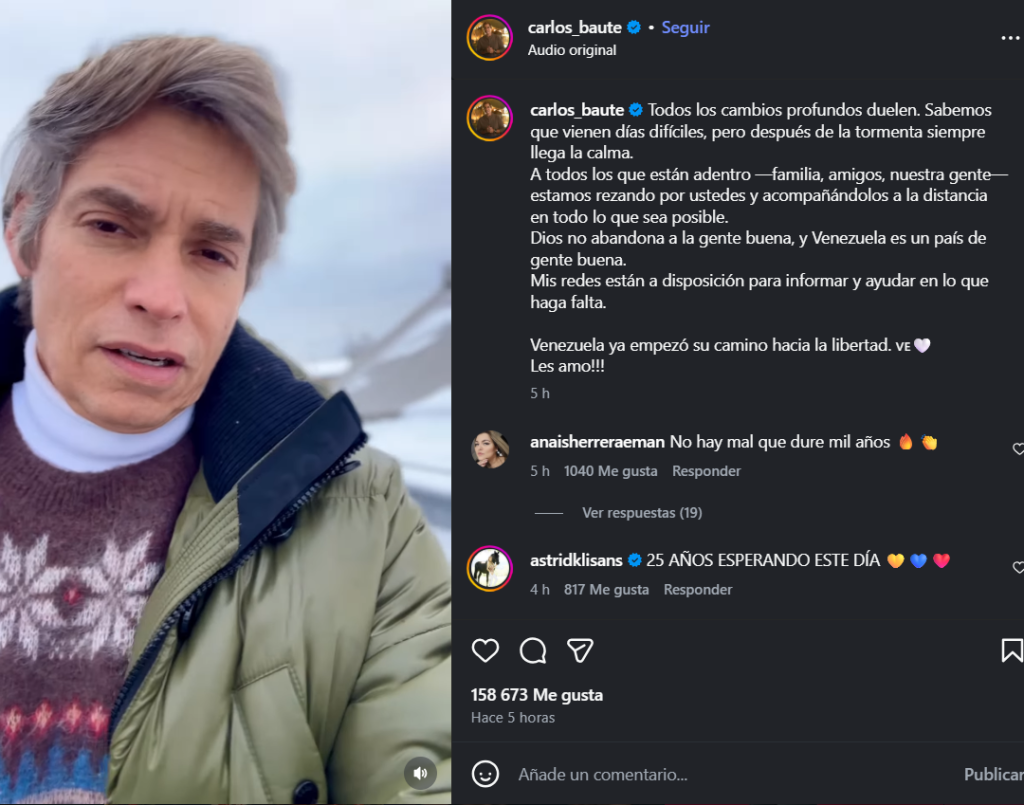Open the emoji picker in comment box

click(485, 774)
